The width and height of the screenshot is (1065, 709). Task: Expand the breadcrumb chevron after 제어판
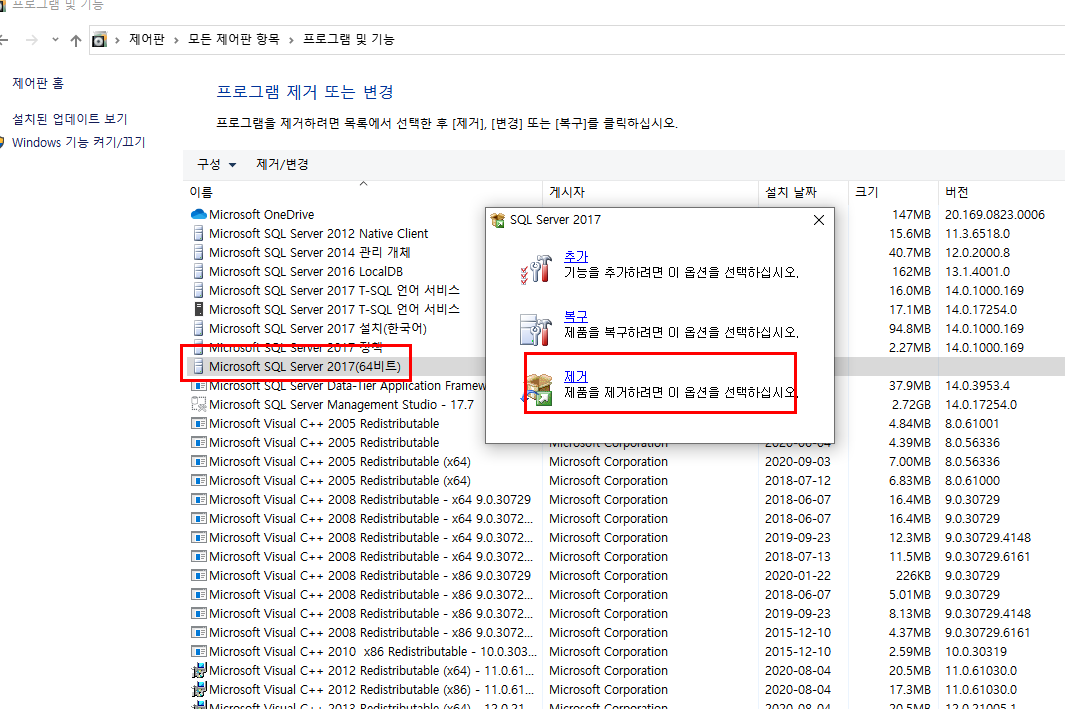[176, 40]
